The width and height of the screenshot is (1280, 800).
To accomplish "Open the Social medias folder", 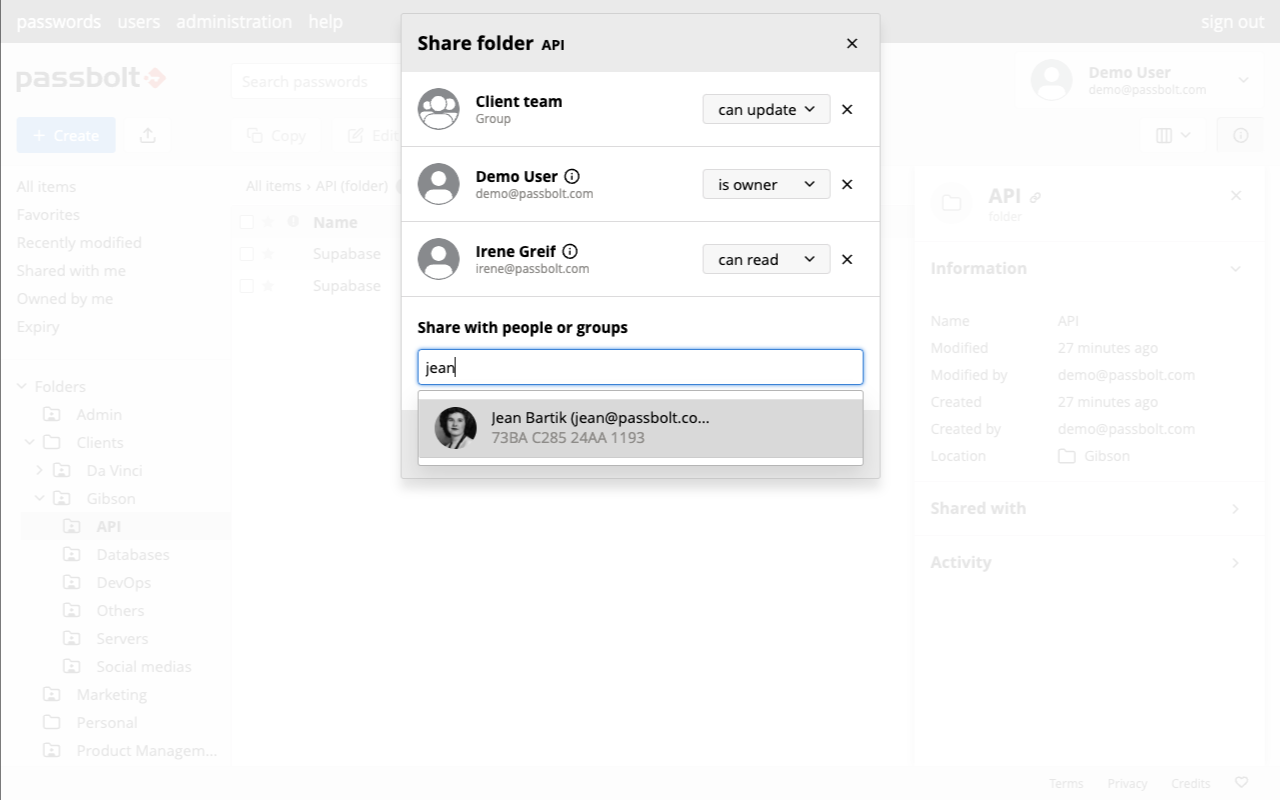I will click(144, 666).
